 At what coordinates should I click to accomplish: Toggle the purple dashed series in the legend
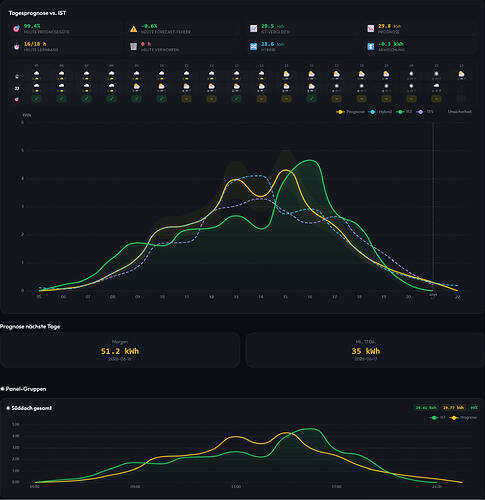pyautogui.click(x=425, y=112)
